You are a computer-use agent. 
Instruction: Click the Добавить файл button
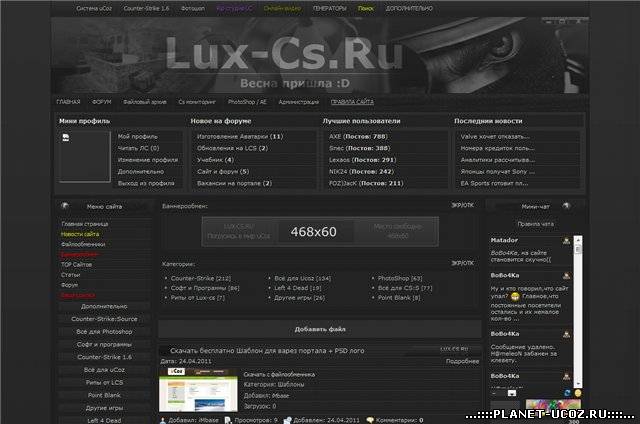[320, 329]
